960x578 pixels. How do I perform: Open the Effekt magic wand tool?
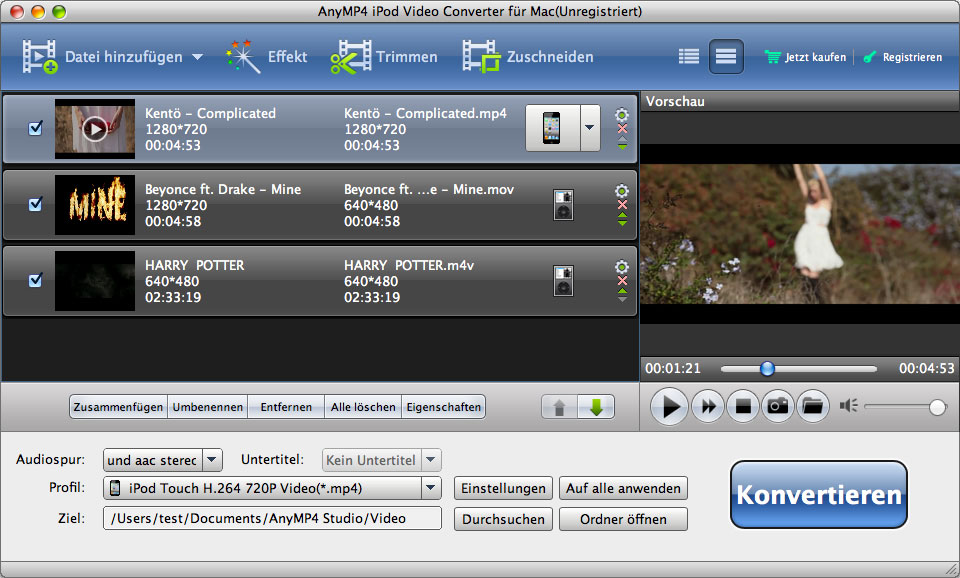click(242, 56)
